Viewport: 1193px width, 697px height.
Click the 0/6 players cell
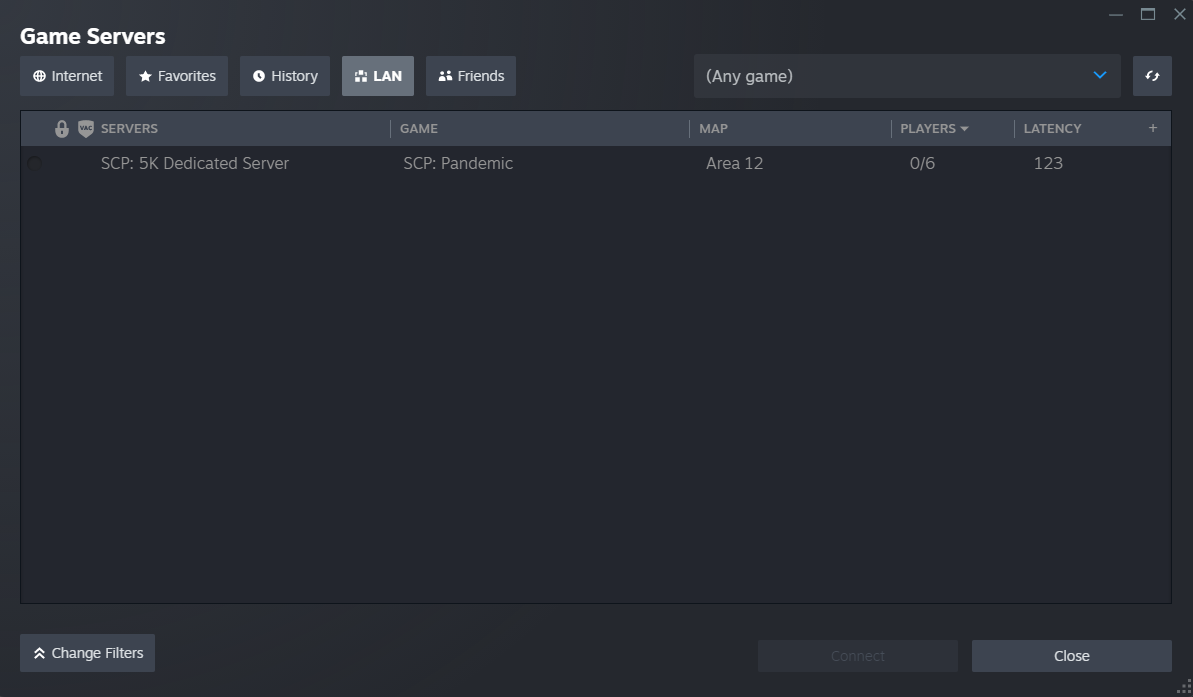[922, 164]
